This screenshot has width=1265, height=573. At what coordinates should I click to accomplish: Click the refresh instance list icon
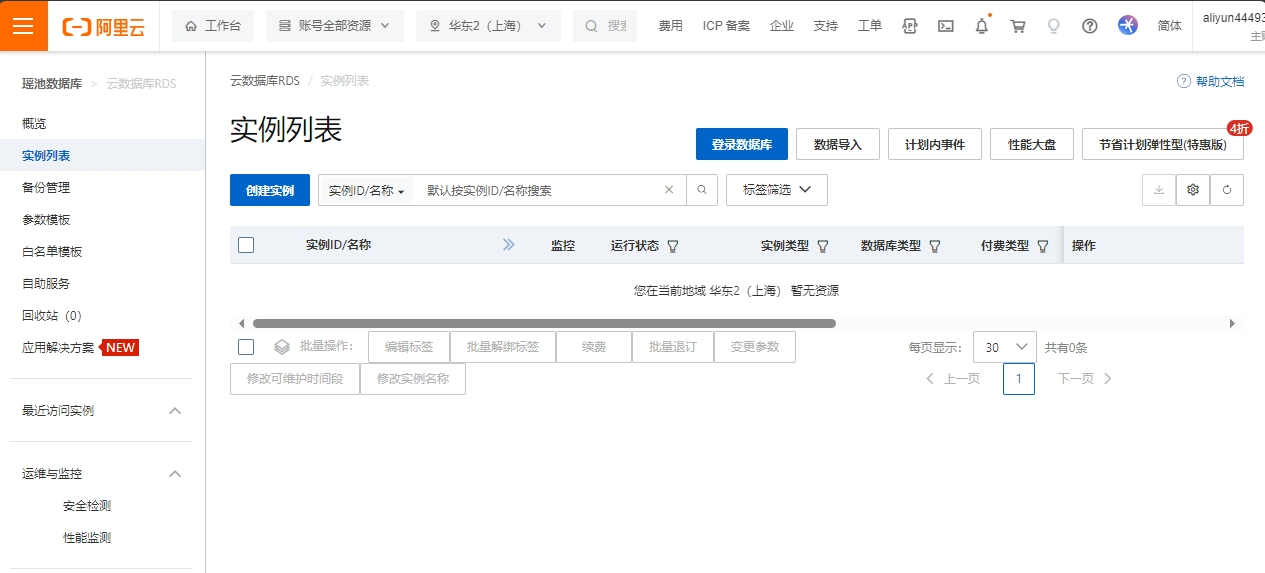tap(1227, 190)
